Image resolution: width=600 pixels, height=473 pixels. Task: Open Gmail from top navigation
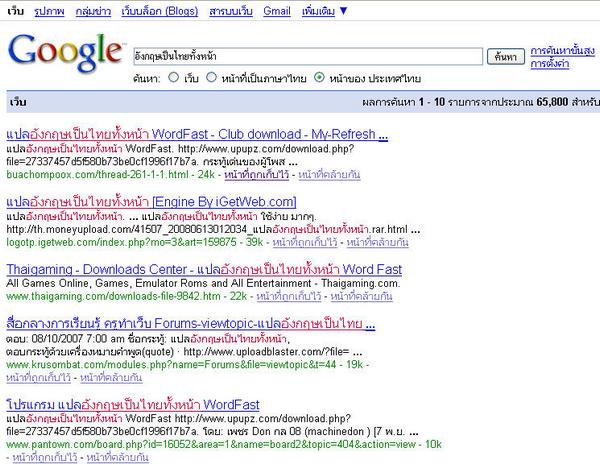(277, 11)
